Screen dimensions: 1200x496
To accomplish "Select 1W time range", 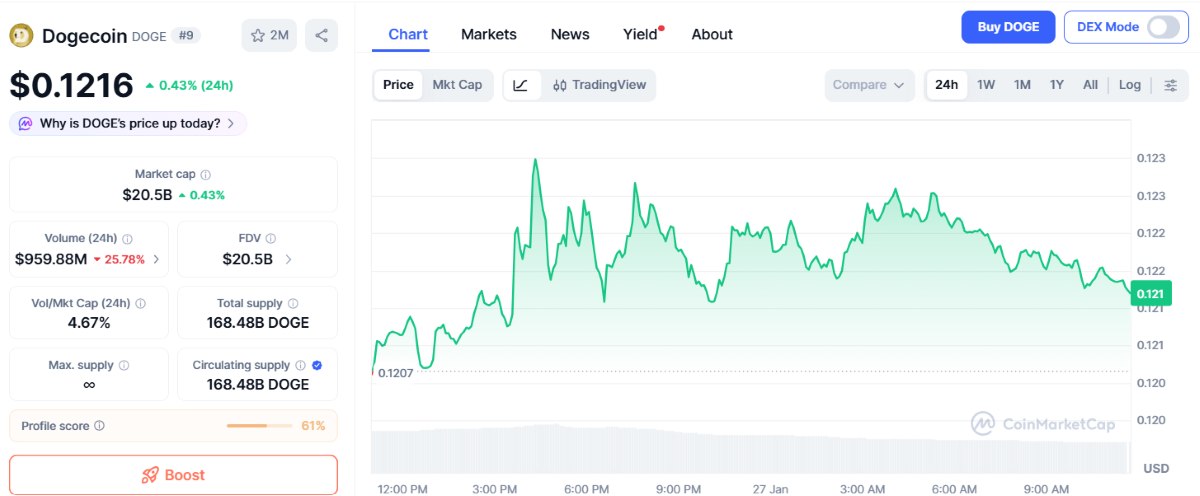I will [986, 85].
